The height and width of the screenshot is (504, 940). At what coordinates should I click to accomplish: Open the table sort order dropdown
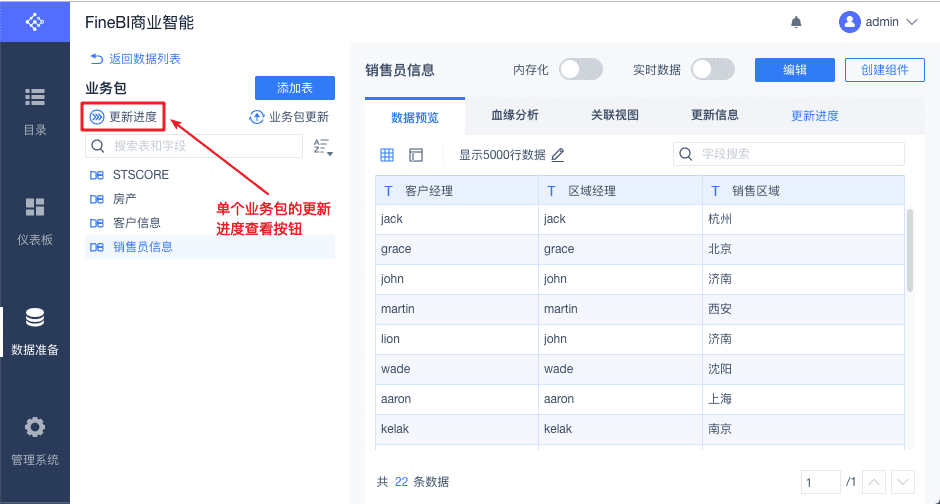322,147
